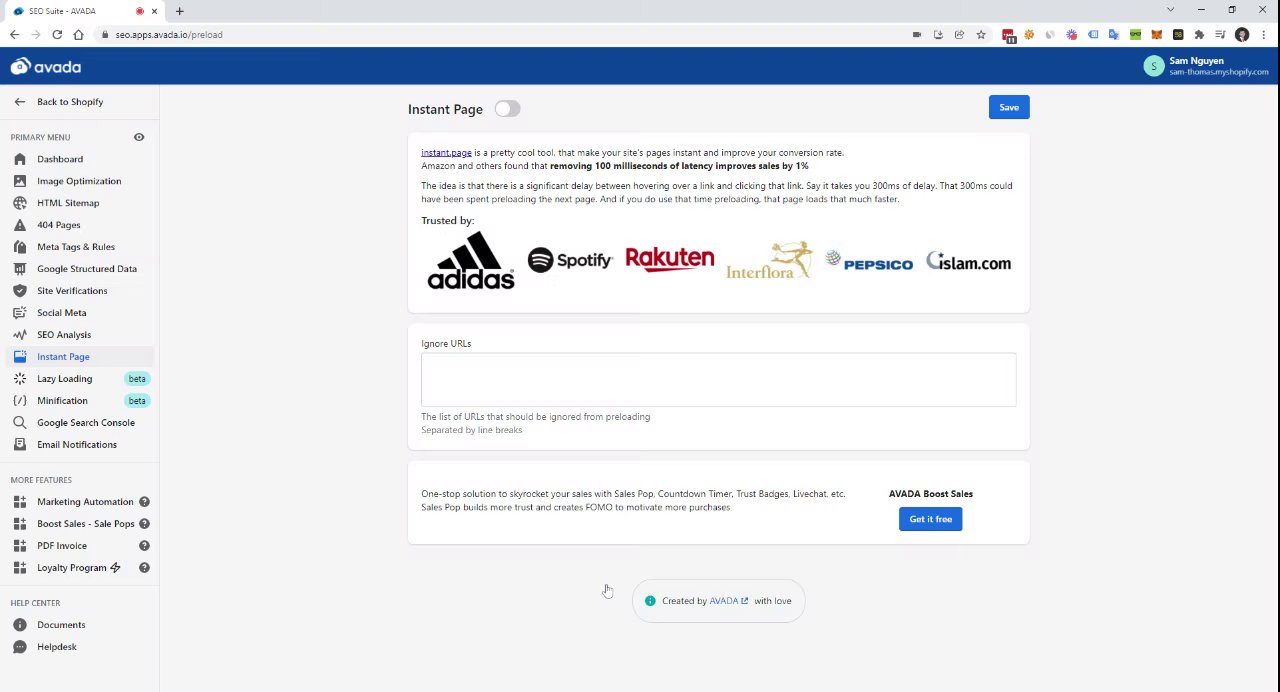Image resolution: width=1280 pixels, height=692 pixels.
Task: Click the Dashboard home icon
Action: (x=20, y=159)
